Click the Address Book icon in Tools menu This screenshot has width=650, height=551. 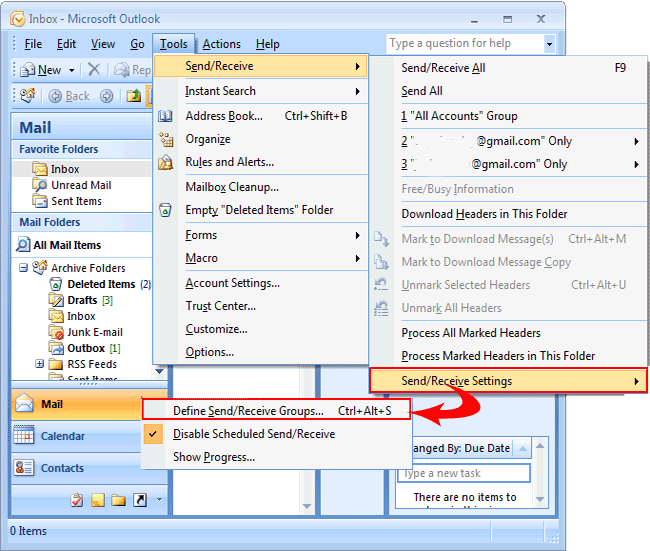click(165, 116)
